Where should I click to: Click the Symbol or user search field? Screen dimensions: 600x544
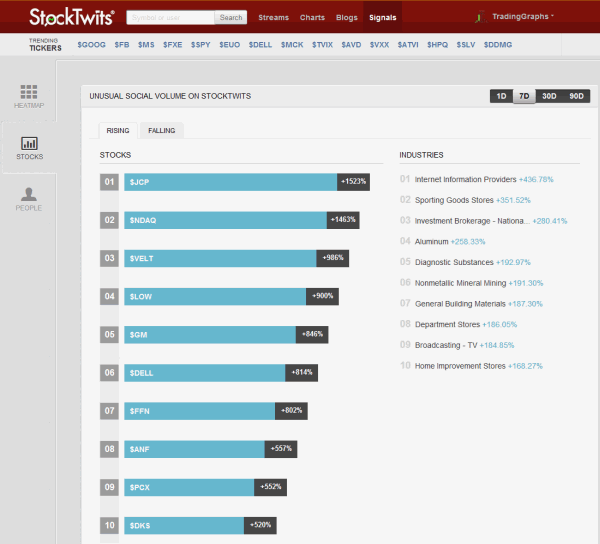[x=170, y=18]
